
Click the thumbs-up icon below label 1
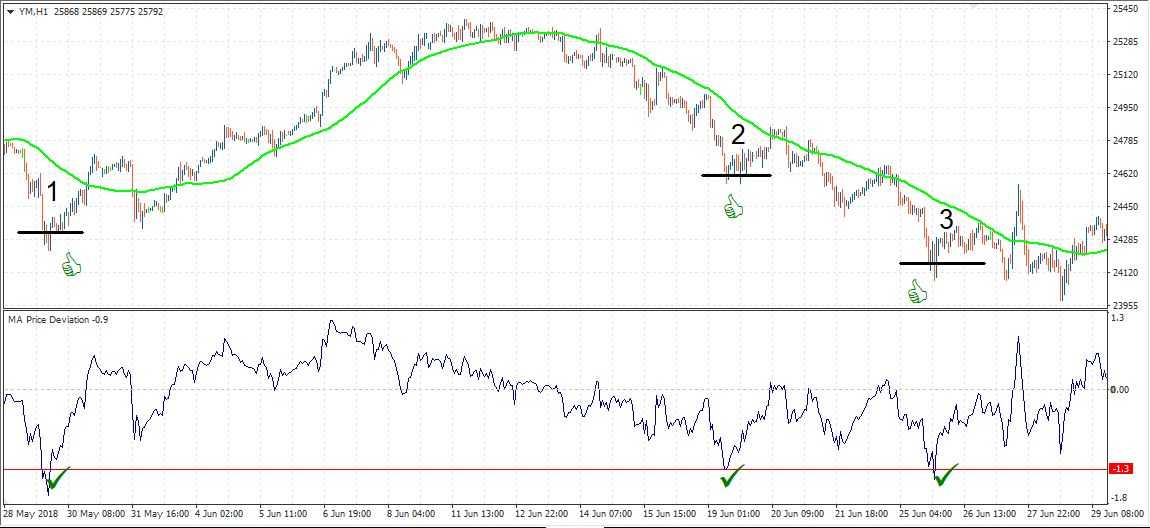coord(71,265)
